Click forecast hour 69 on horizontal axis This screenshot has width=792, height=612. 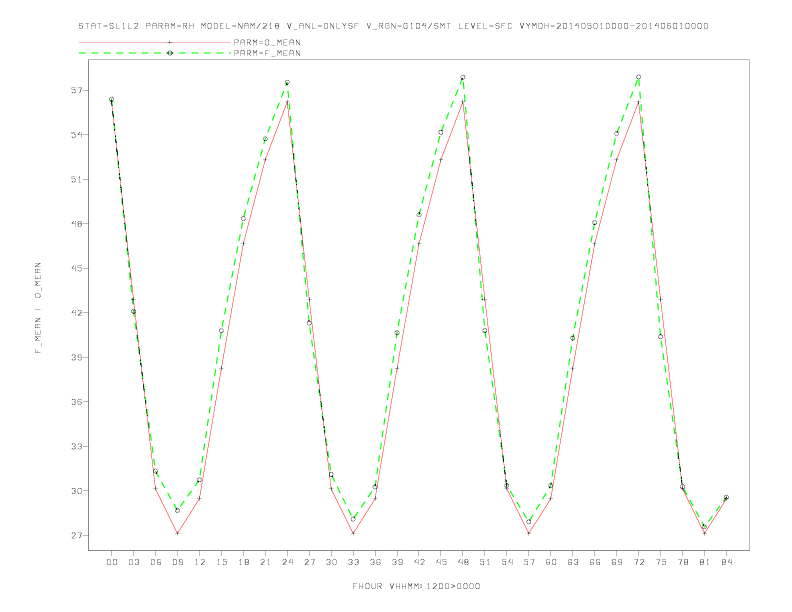pyautogui.click(x=617, y=562)
